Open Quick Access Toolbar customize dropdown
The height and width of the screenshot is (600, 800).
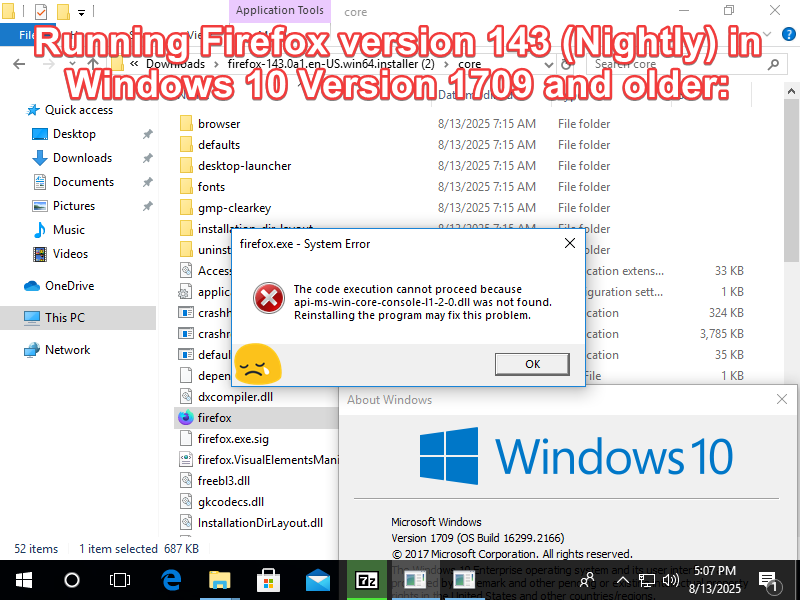click(81, 12)
